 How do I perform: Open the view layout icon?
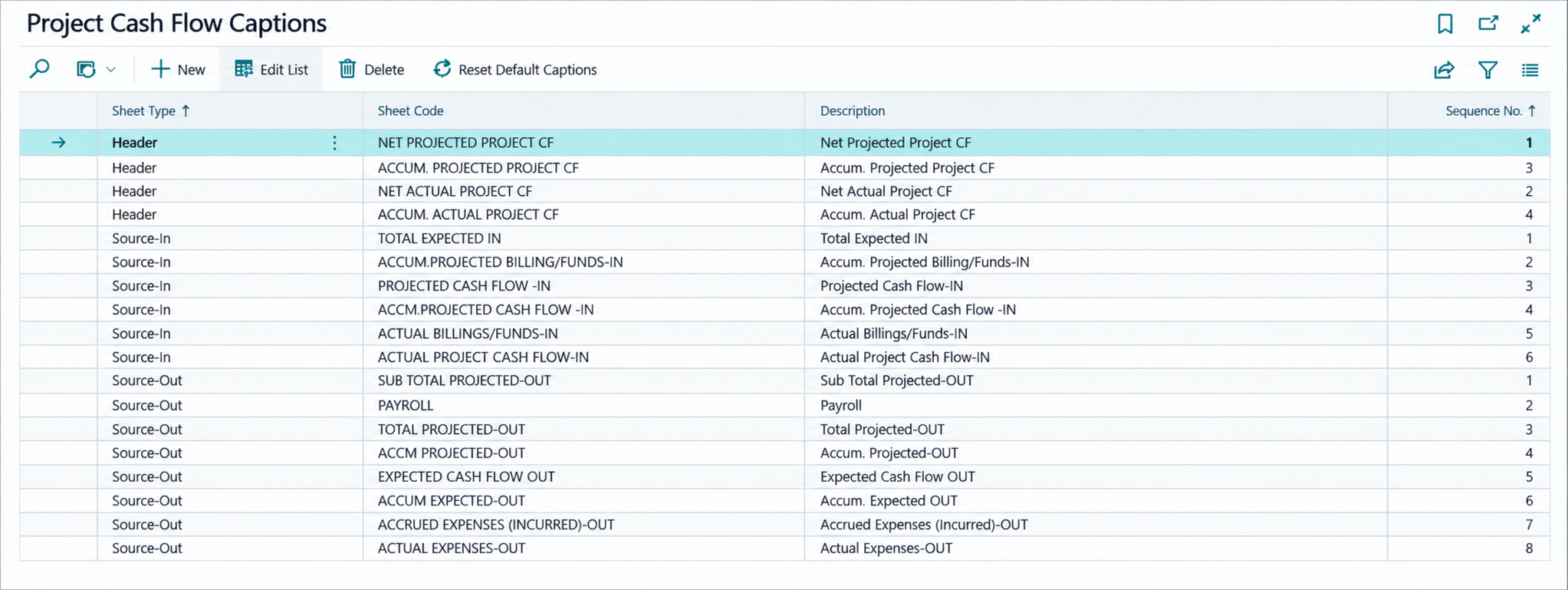pos(86,69)
